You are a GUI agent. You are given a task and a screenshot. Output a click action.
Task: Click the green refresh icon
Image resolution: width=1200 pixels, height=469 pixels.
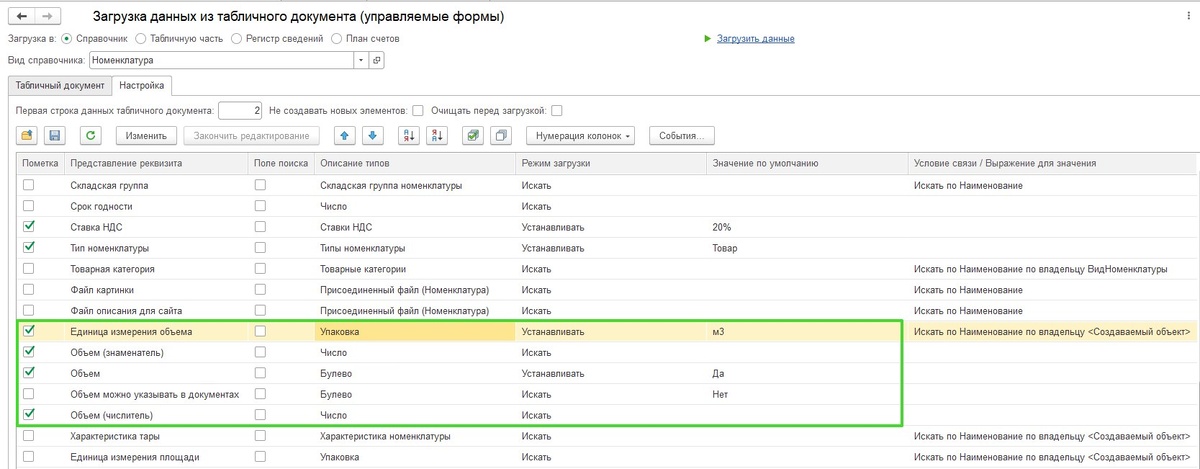pyautogui.click(x=91, y=135)
